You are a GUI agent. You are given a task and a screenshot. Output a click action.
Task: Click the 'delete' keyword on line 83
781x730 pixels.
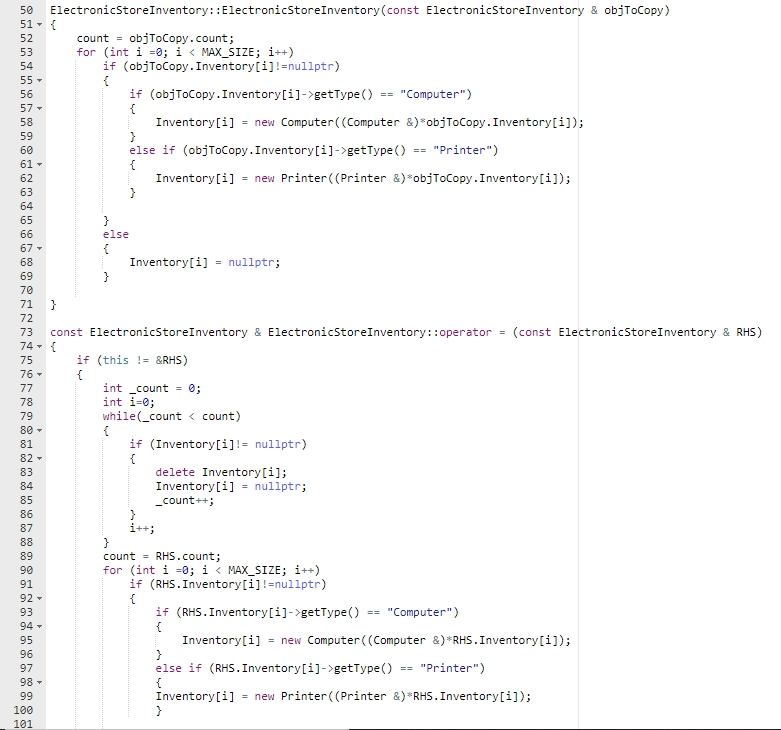(175, 472)
